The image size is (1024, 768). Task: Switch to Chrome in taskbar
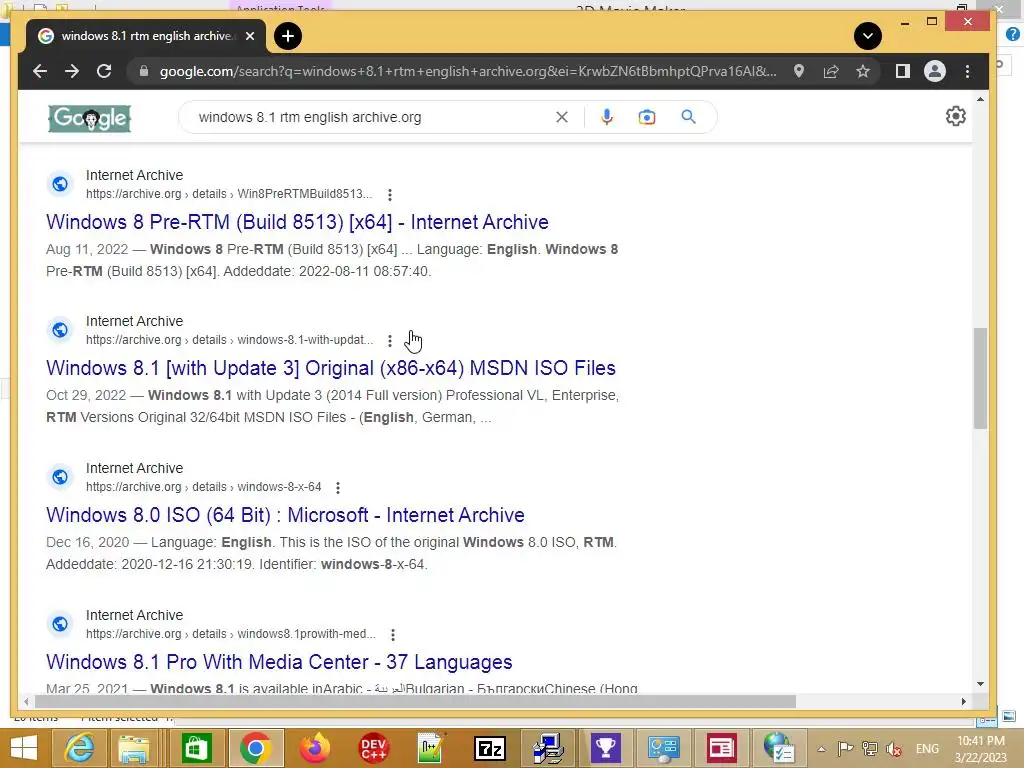pos(255,748)
